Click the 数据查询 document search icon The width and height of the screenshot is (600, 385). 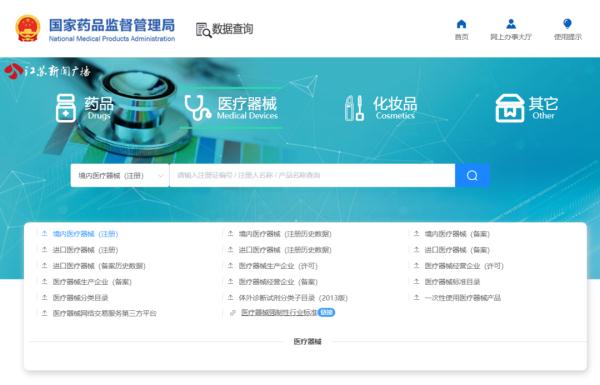[204, 30]
